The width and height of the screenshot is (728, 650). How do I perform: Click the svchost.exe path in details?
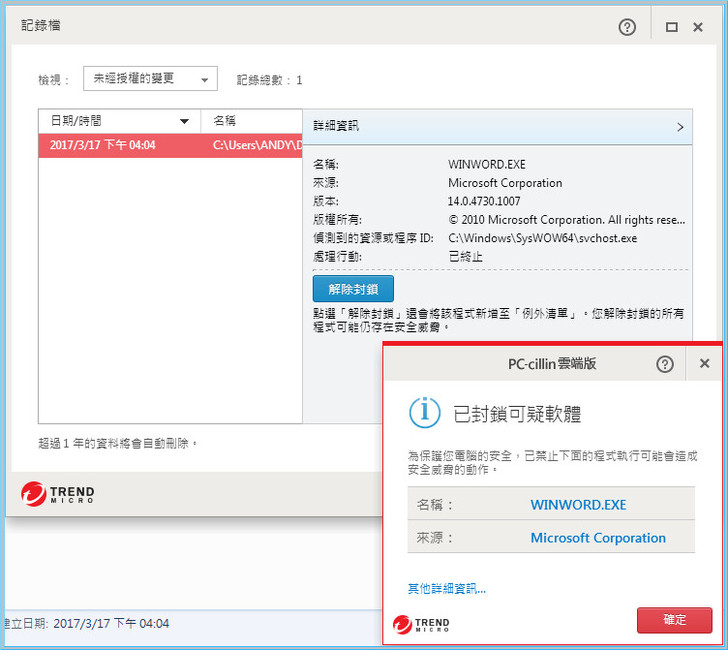coord(542,238)
